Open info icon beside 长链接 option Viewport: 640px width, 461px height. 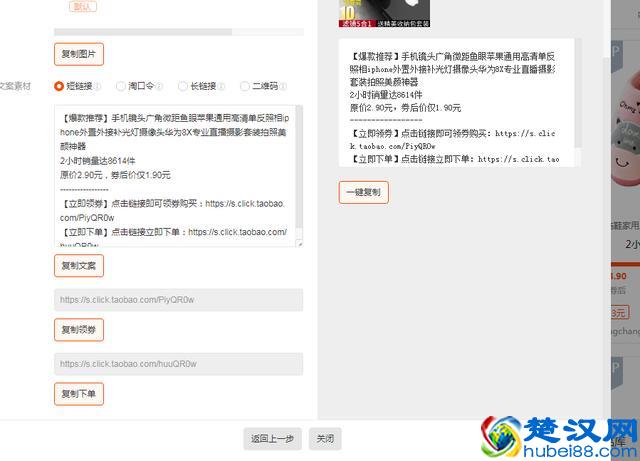(x=221, y=87)
